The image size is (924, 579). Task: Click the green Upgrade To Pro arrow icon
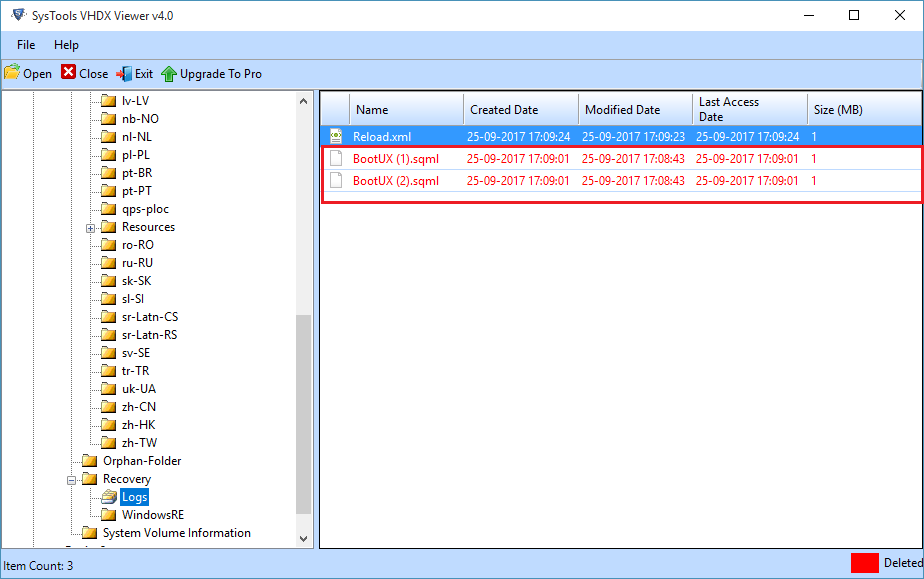[x=169, y=74]
